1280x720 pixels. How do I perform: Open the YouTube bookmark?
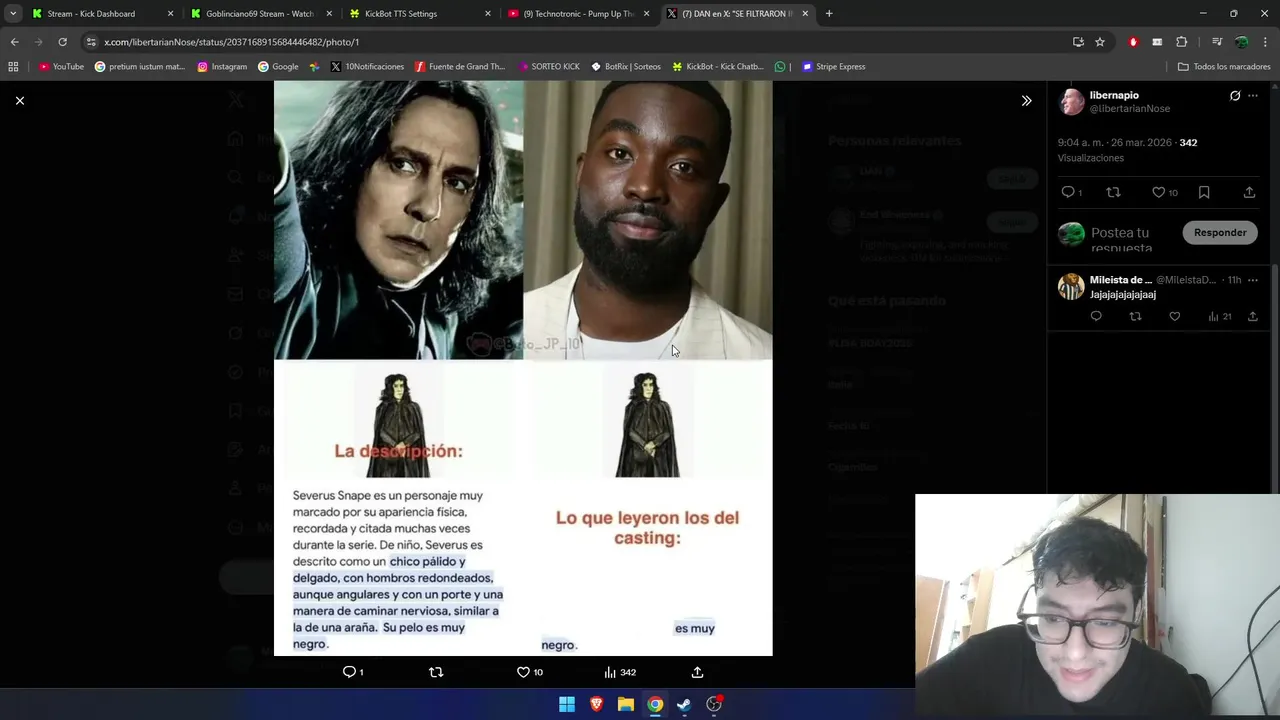tap(61, 67)
